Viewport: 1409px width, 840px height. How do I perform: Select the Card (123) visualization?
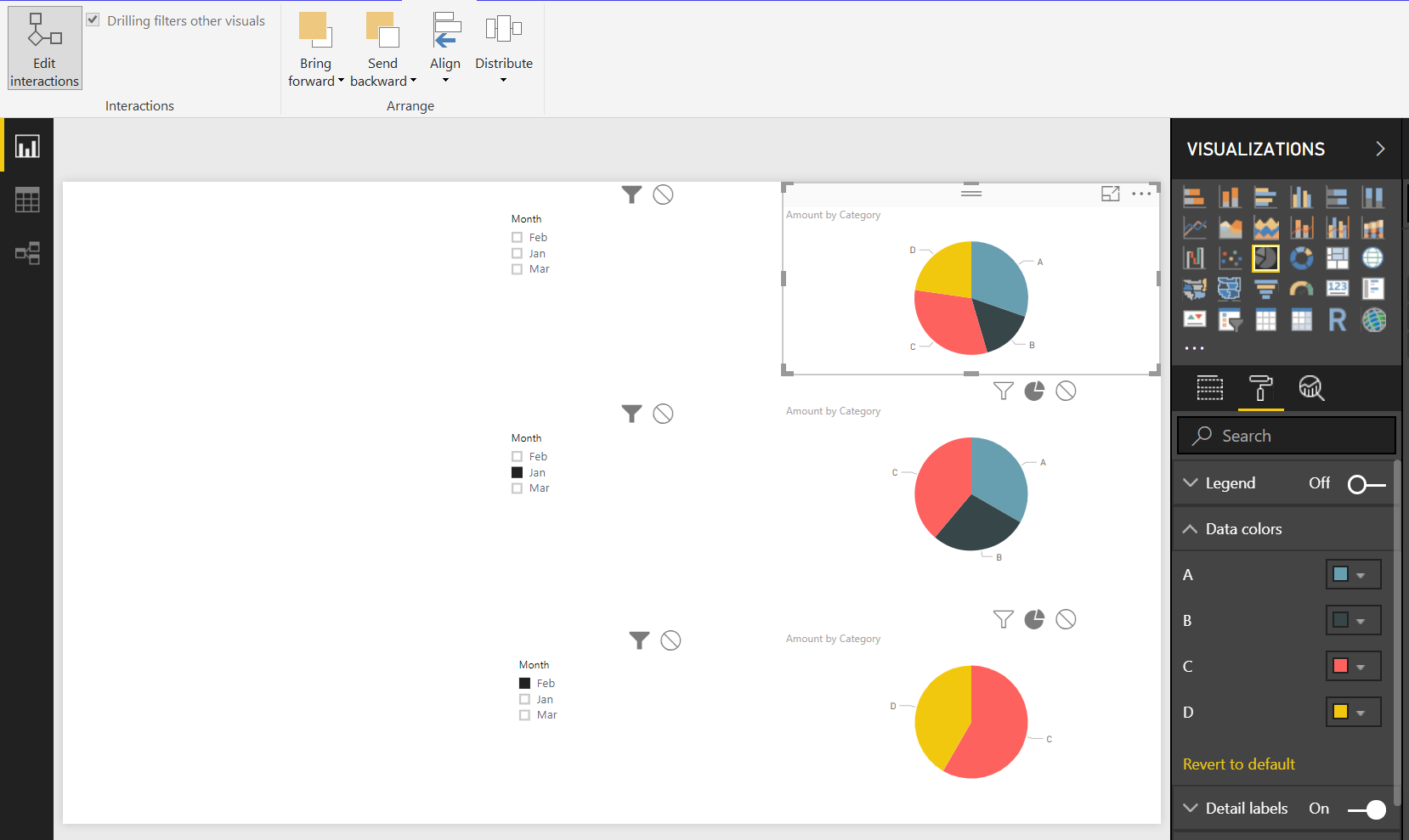(1337, 289)
